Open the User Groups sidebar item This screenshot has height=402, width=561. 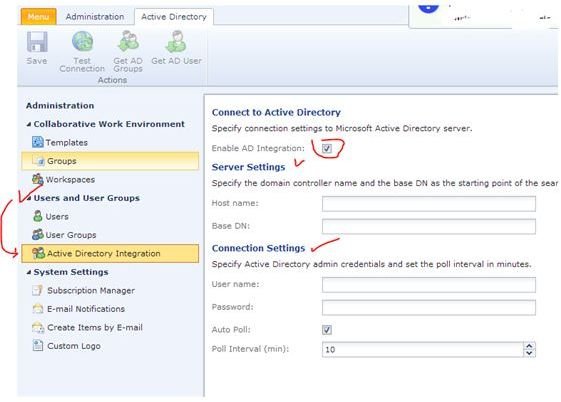click(64, 235)
